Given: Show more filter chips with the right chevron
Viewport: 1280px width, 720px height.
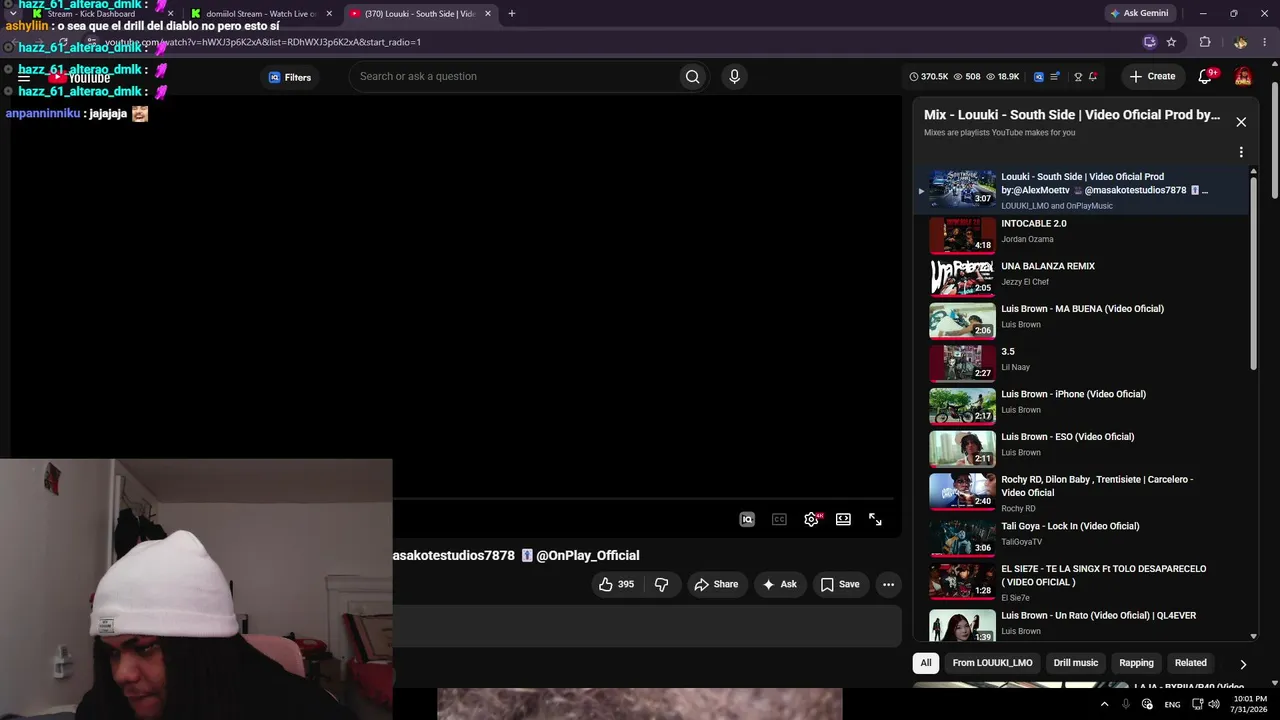Looking at the screenshot, I should 1243,664.
